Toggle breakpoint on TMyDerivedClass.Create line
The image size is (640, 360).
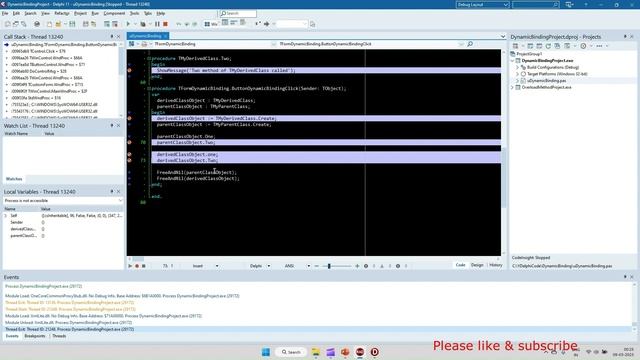pyautogui.click(x=129, y=118)
